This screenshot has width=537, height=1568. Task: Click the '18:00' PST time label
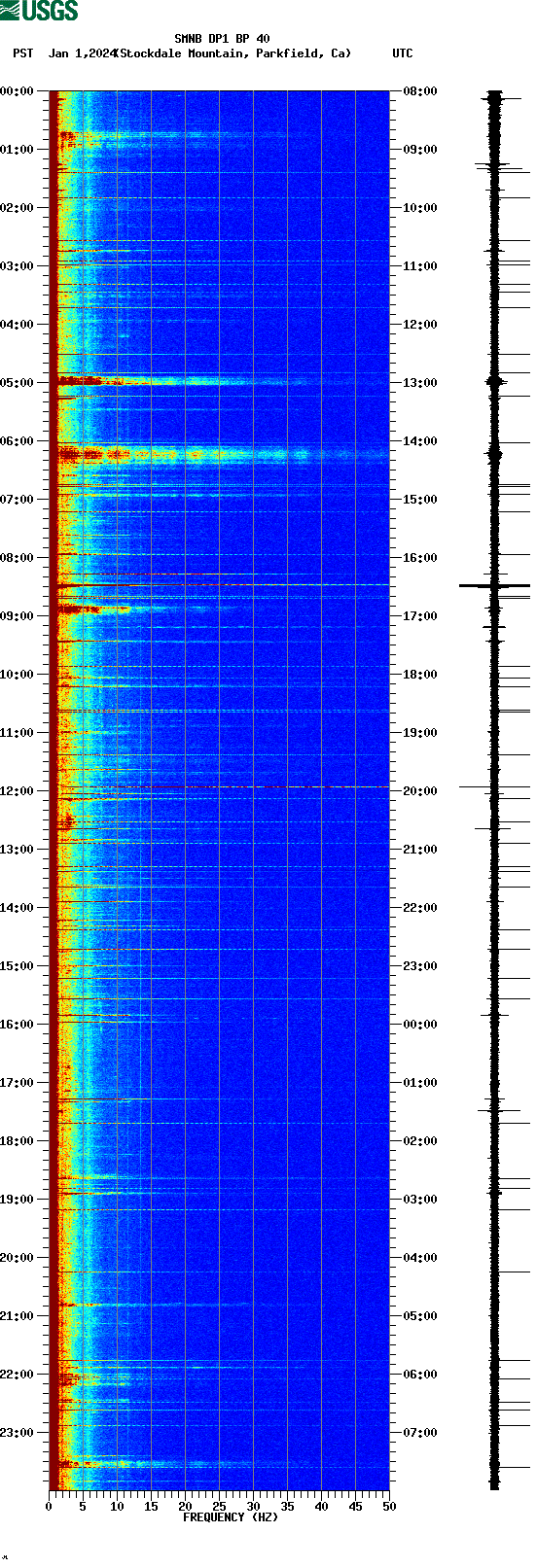[18, 1141]
